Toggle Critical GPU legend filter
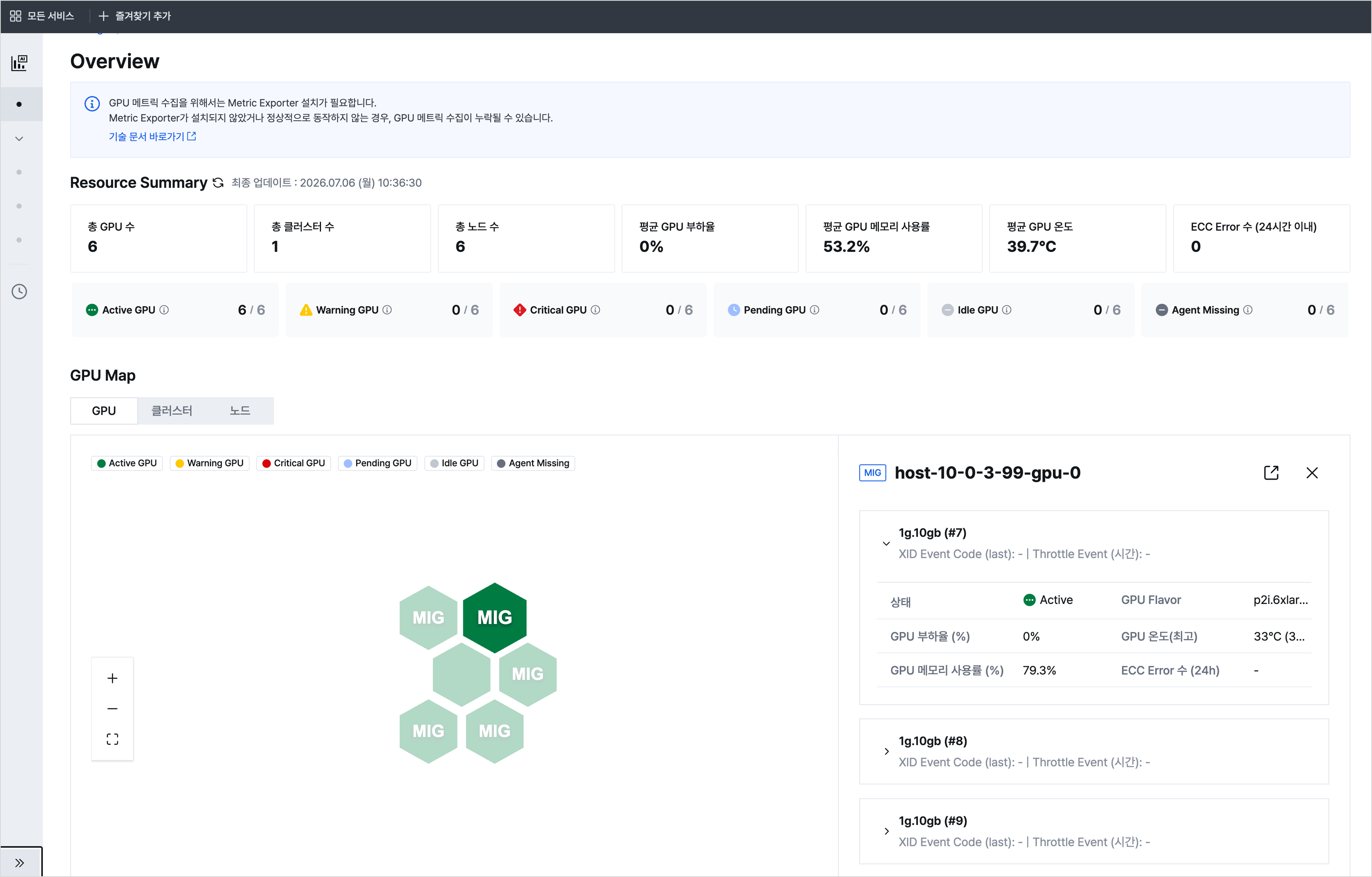 pyautogui.click(x=294, y=463)
